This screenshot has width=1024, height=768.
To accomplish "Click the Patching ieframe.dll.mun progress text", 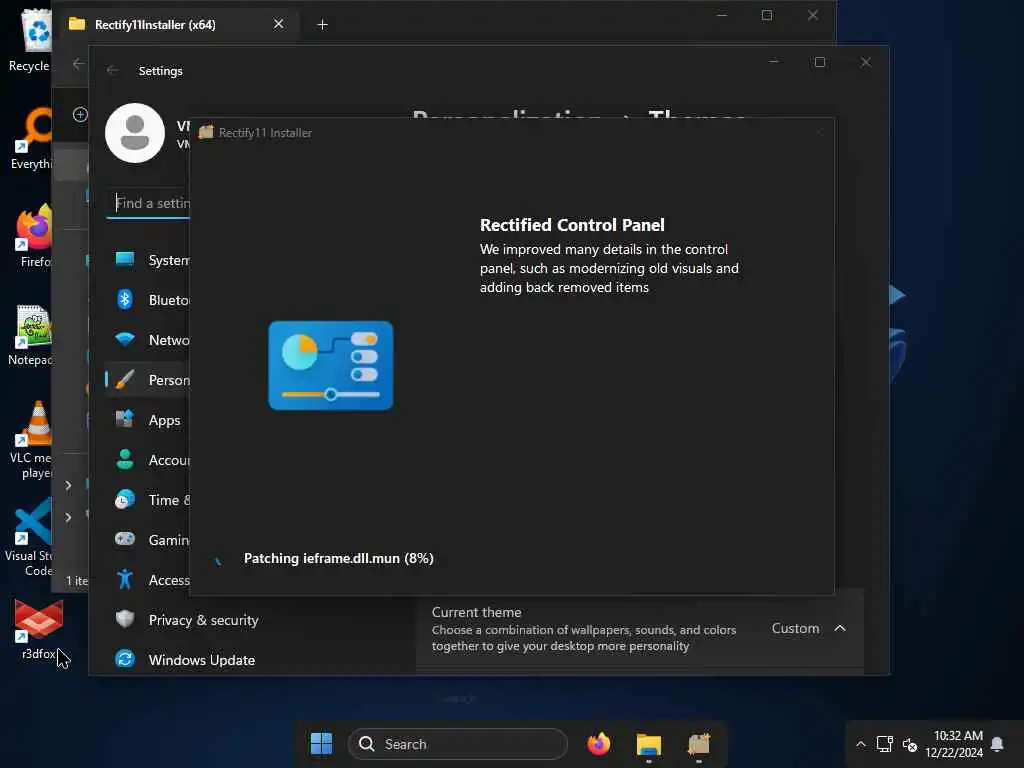I will coord(338,558).
